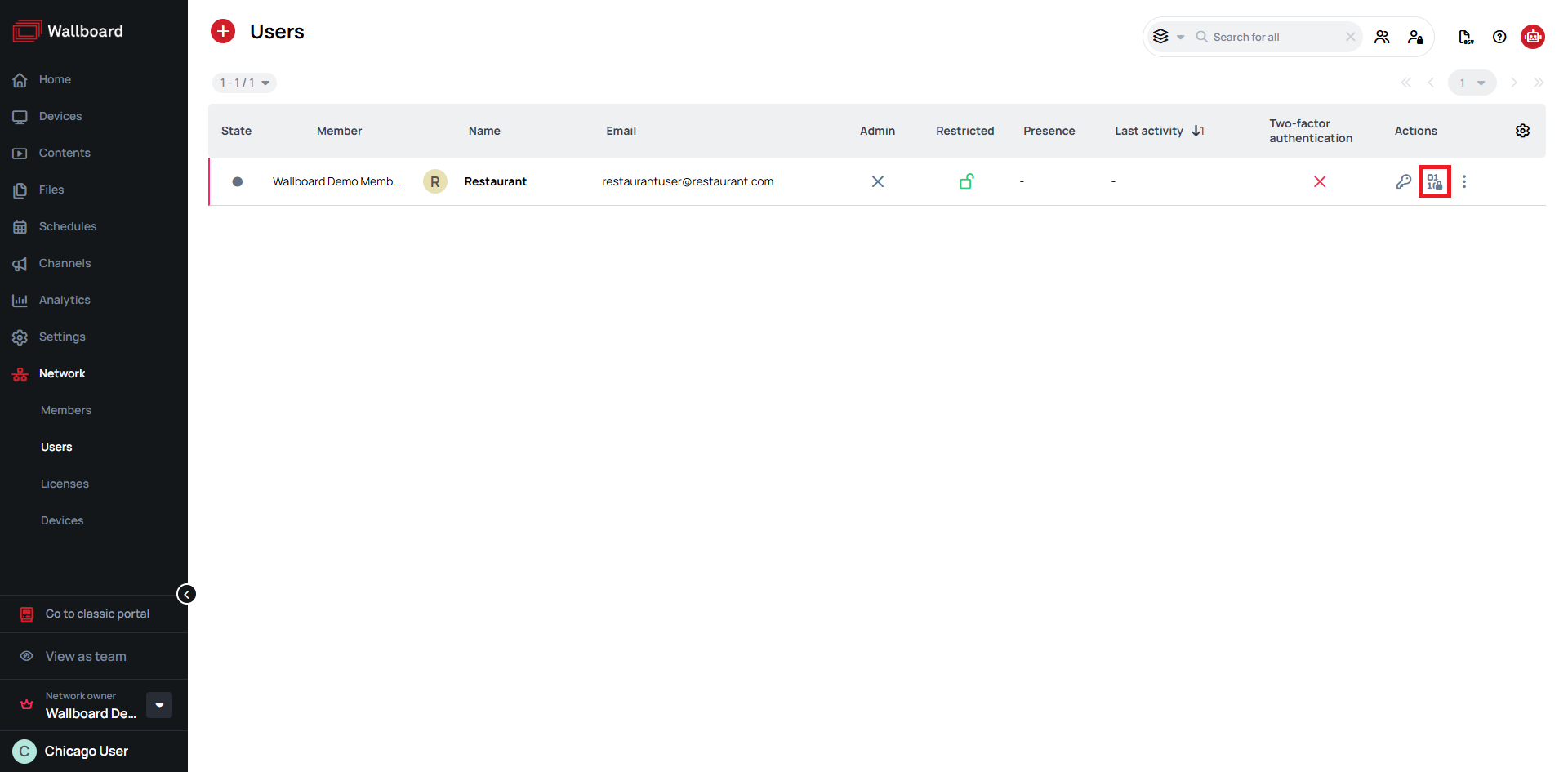Expand the Network owner account dropdown
This screenshot has width=1568, height=772.
pyautogui.click(x=159, y=705)
